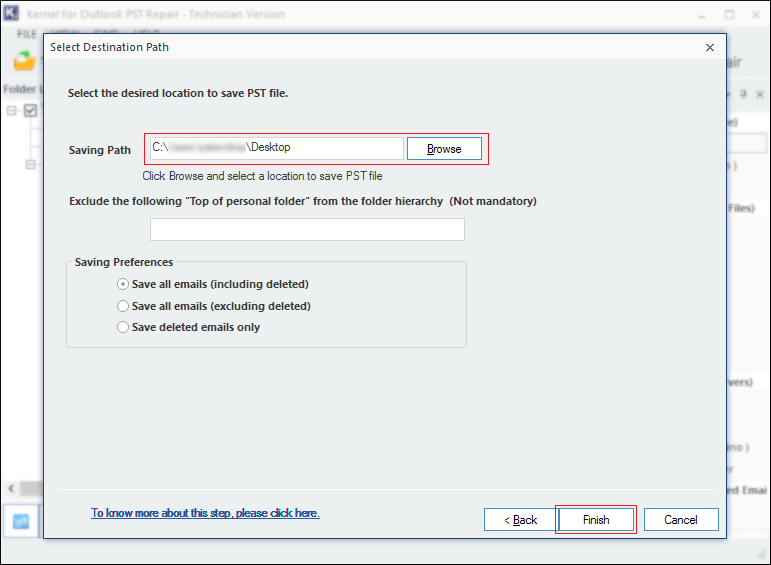
Task: Open the FILE menu in the main window
Action: (27, 34)
